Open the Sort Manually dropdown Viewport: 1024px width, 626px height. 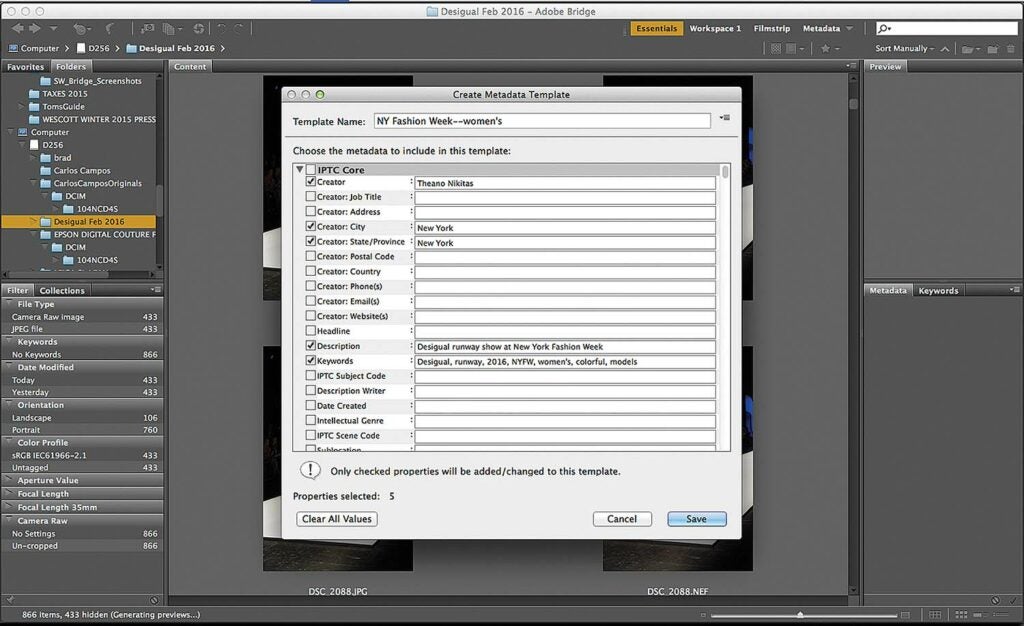(904, 48)
